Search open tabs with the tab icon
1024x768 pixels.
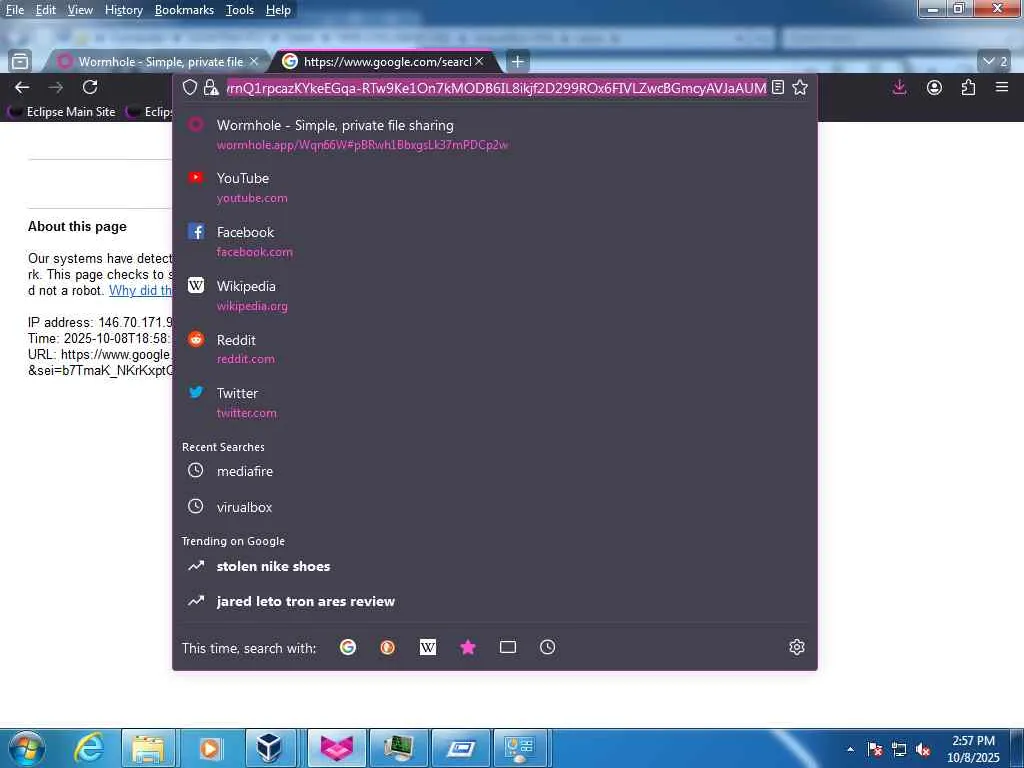(508, 647)
